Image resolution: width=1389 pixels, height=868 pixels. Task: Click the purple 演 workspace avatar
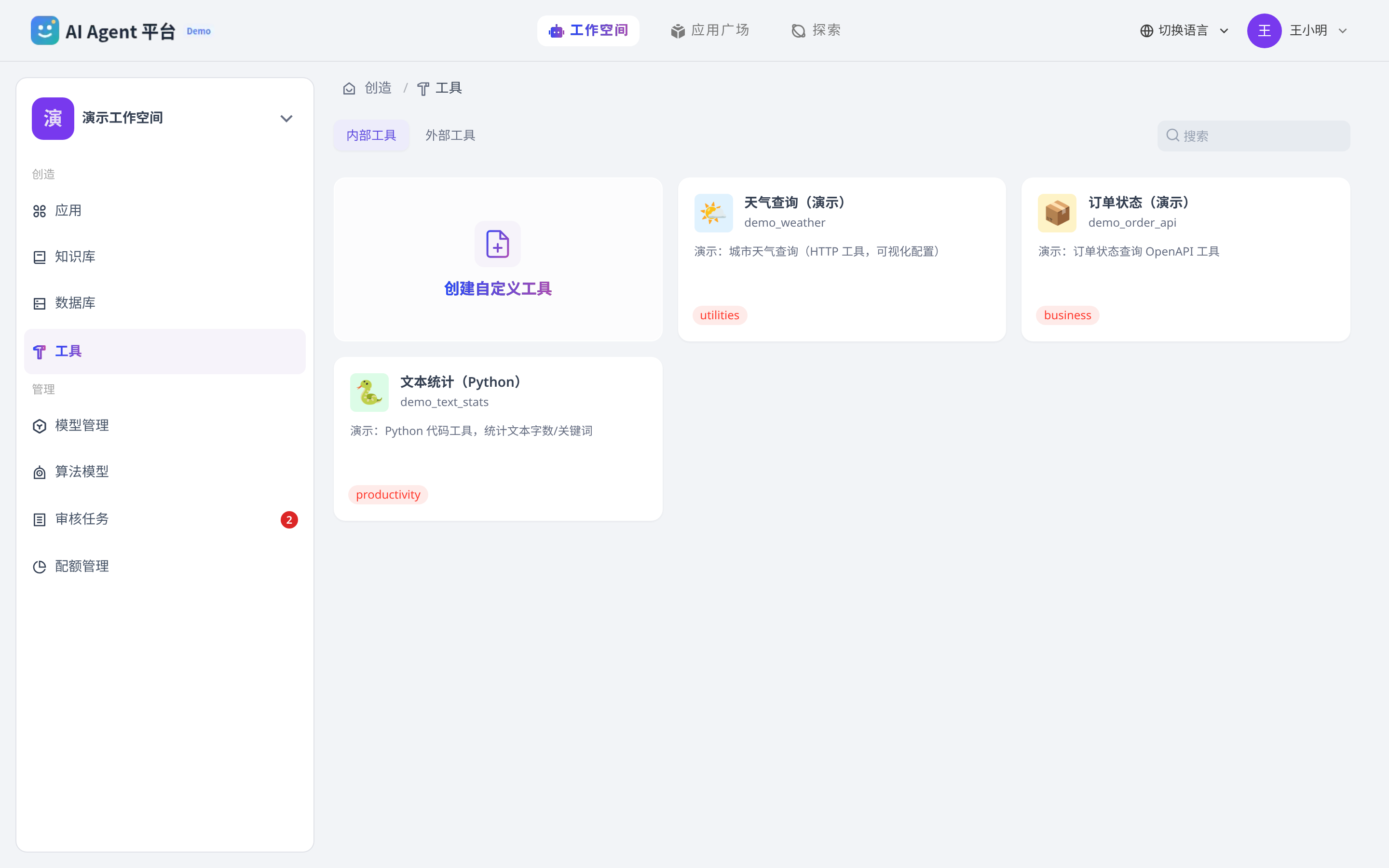[53, 118]
